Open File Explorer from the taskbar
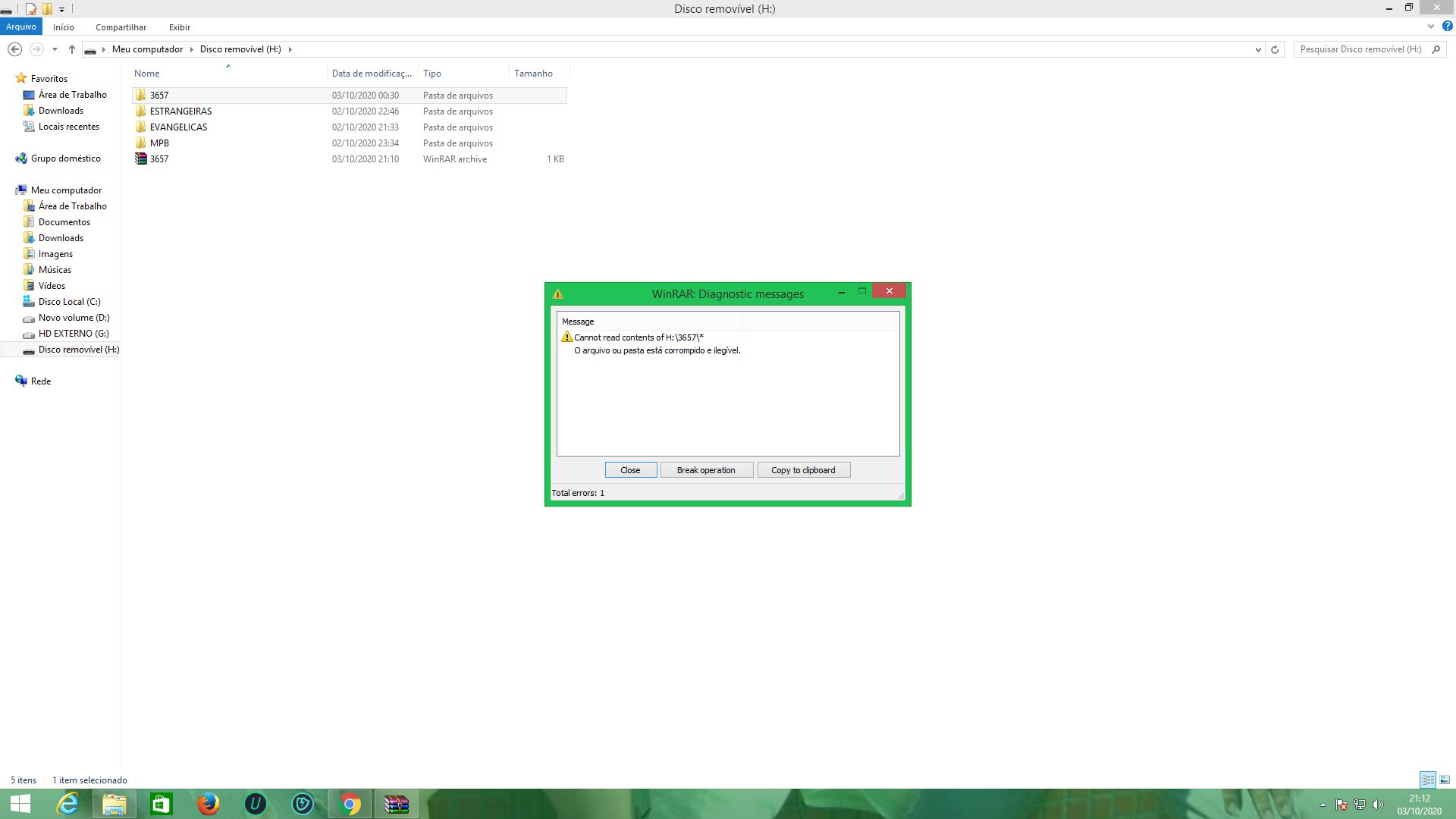This screenshot has width=1456, height=819. pos(115,804)
